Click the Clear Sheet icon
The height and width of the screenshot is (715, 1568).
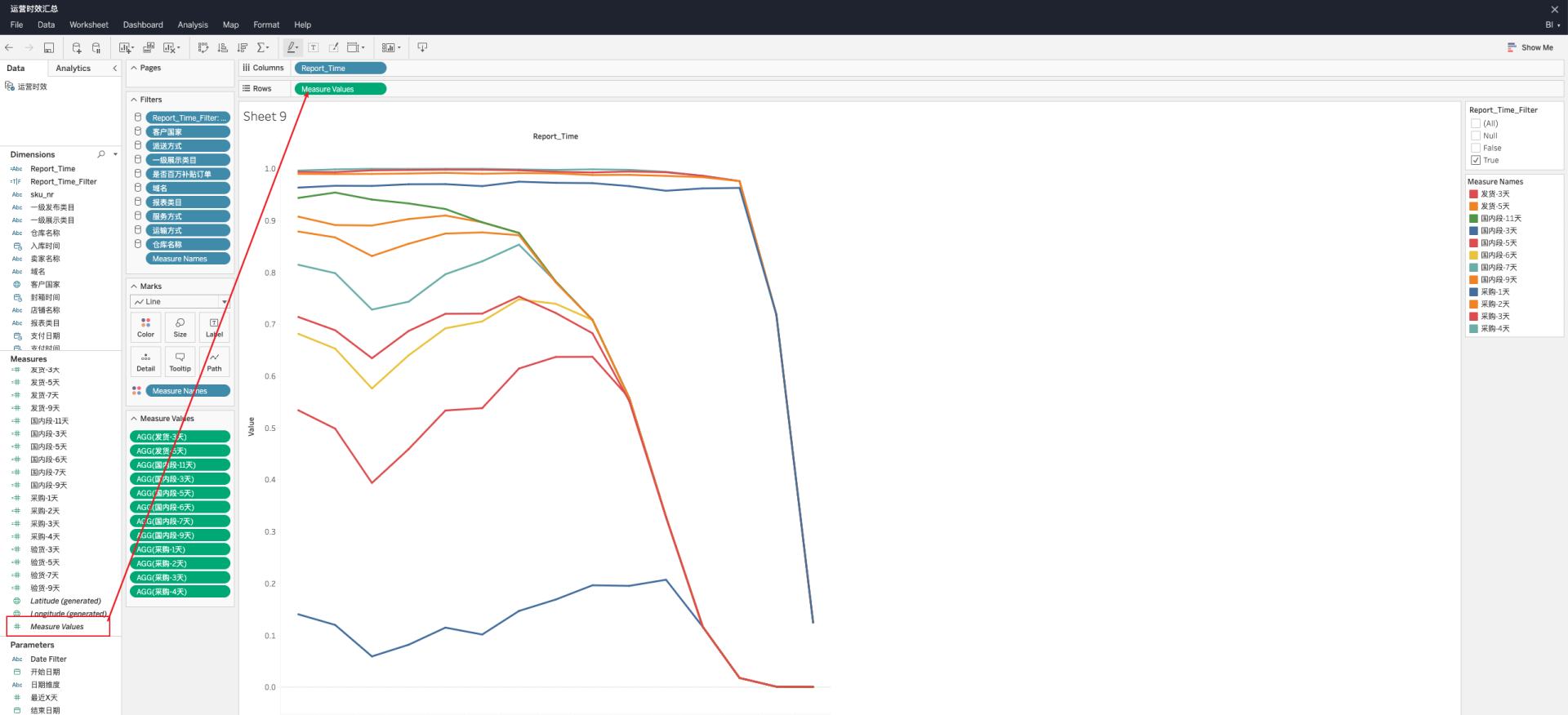[171, 47]
